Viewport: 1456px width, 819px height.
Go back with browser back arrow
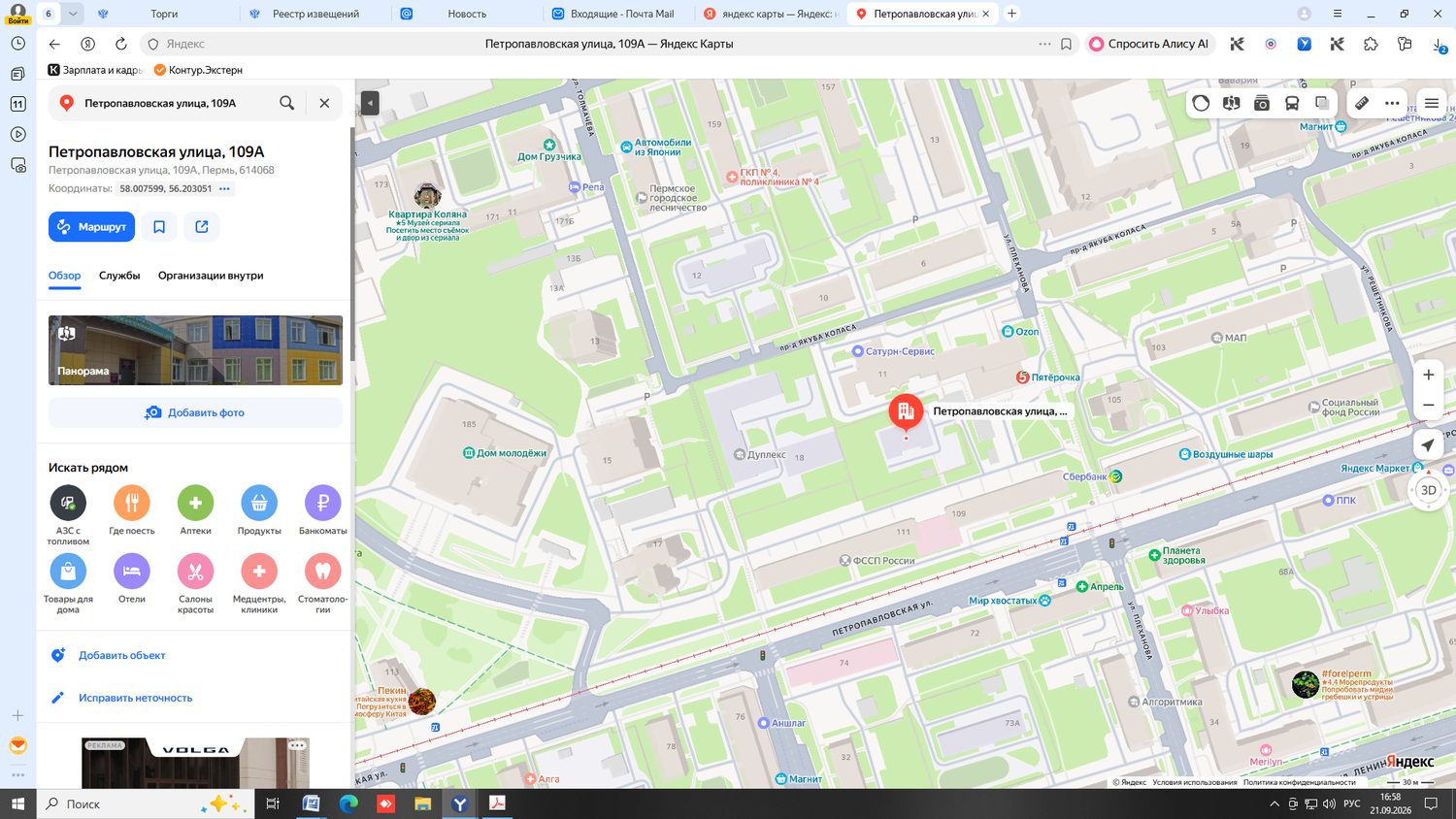pos(54,44)
